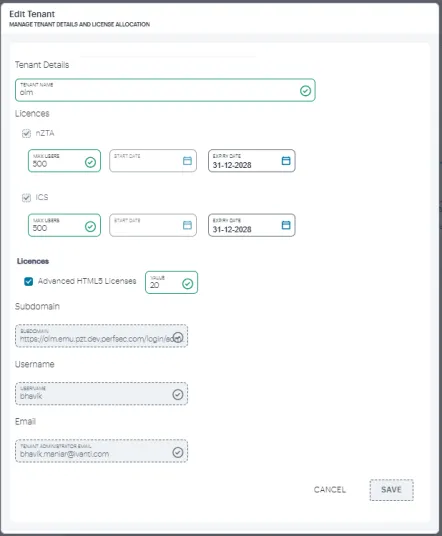This screenshot has width=442, height=536.
Task: Click the checkmark icon in Subdomain field
Action: click(178, 337)
